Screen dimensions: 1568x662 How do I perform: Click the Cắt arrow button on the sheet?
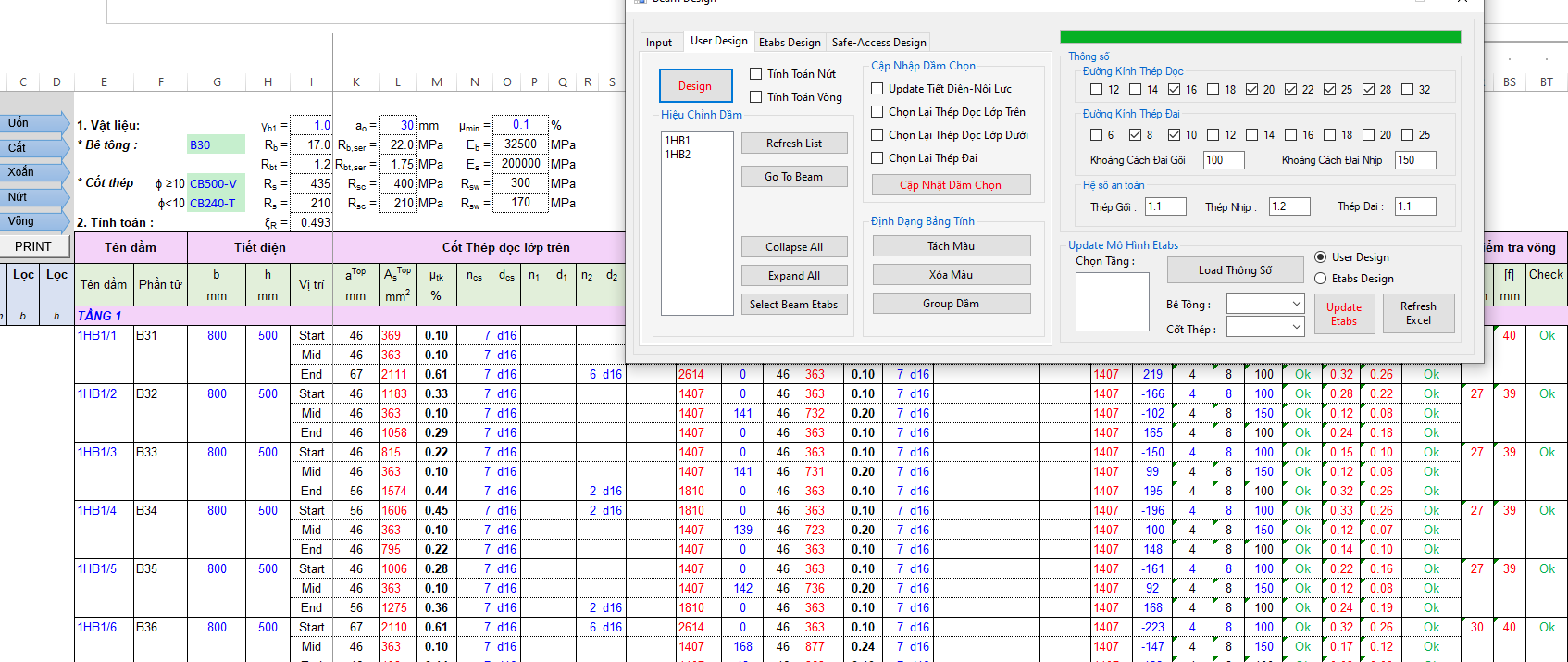[34, 148]
